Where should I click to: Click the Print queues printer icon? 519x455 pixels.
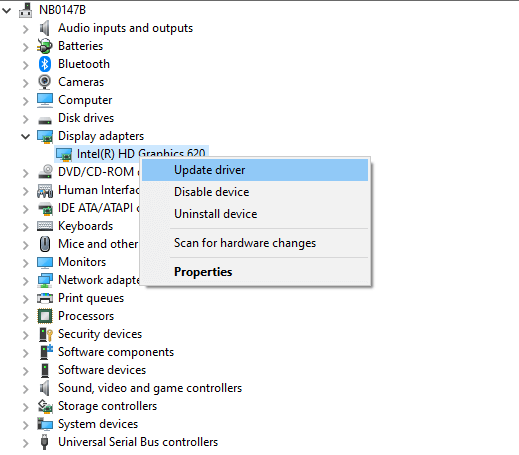[x=45, y=298]
